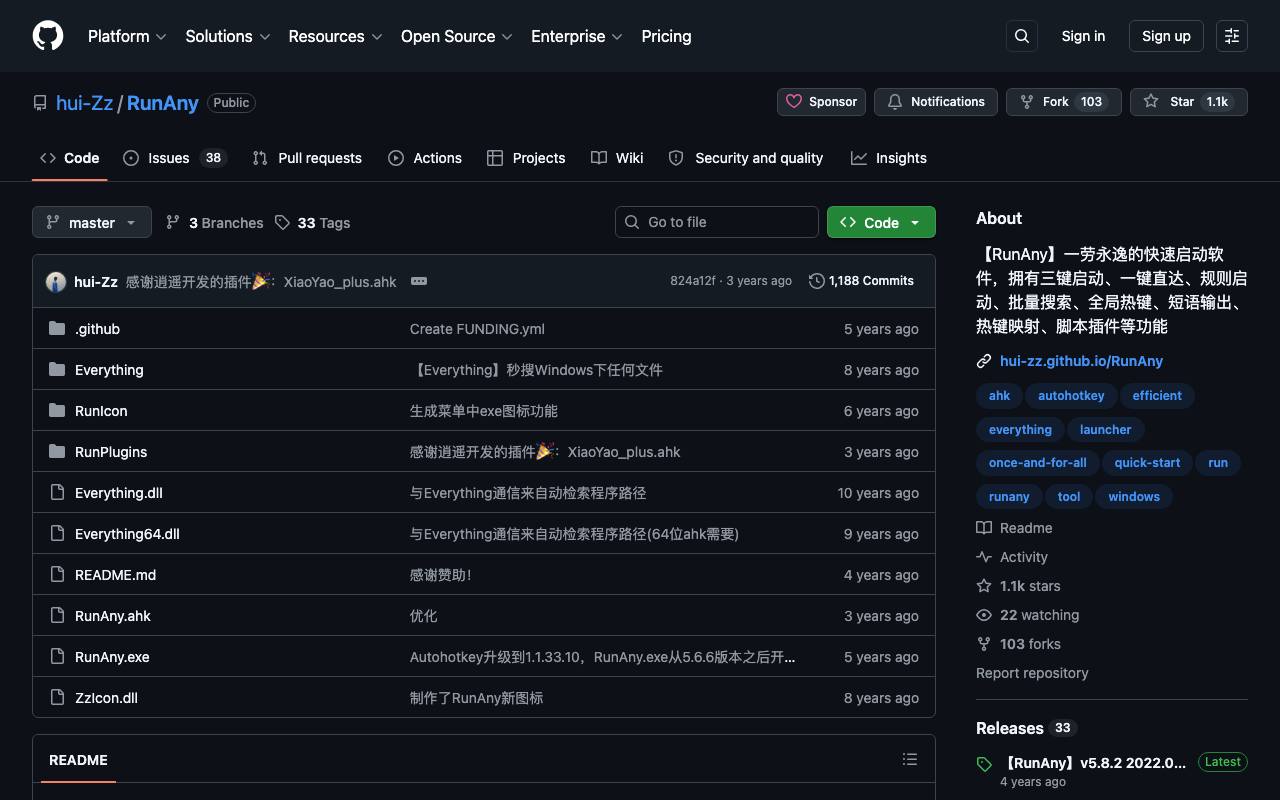Click the link icon beside hui-zz.github.io/RunAny
This screenshot has width=1280, height=800.
(x=984, y=361)
